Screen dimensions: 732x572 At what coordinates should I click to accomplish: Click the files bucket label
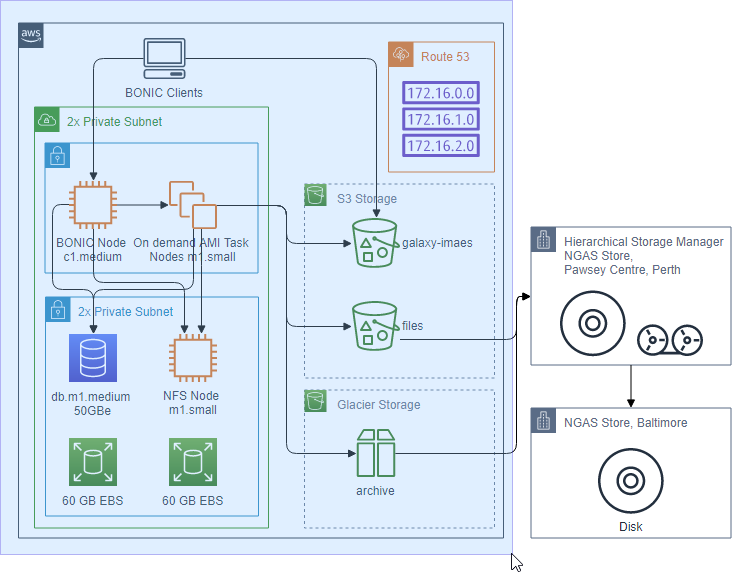coord(413,325)
